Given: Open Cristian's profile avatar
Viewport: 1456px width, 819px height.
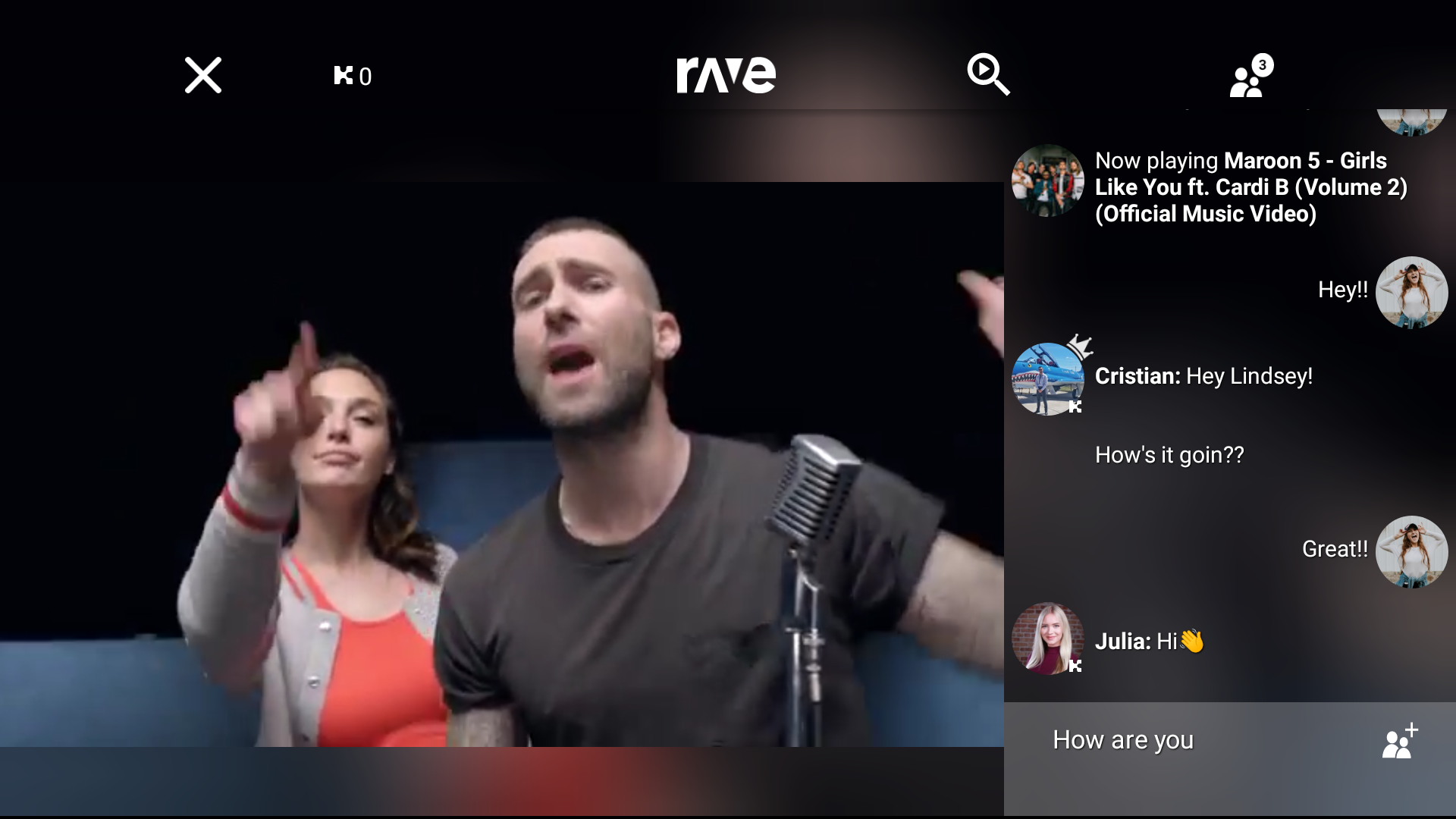Looking at the screenshot, I should [1048, 378].
